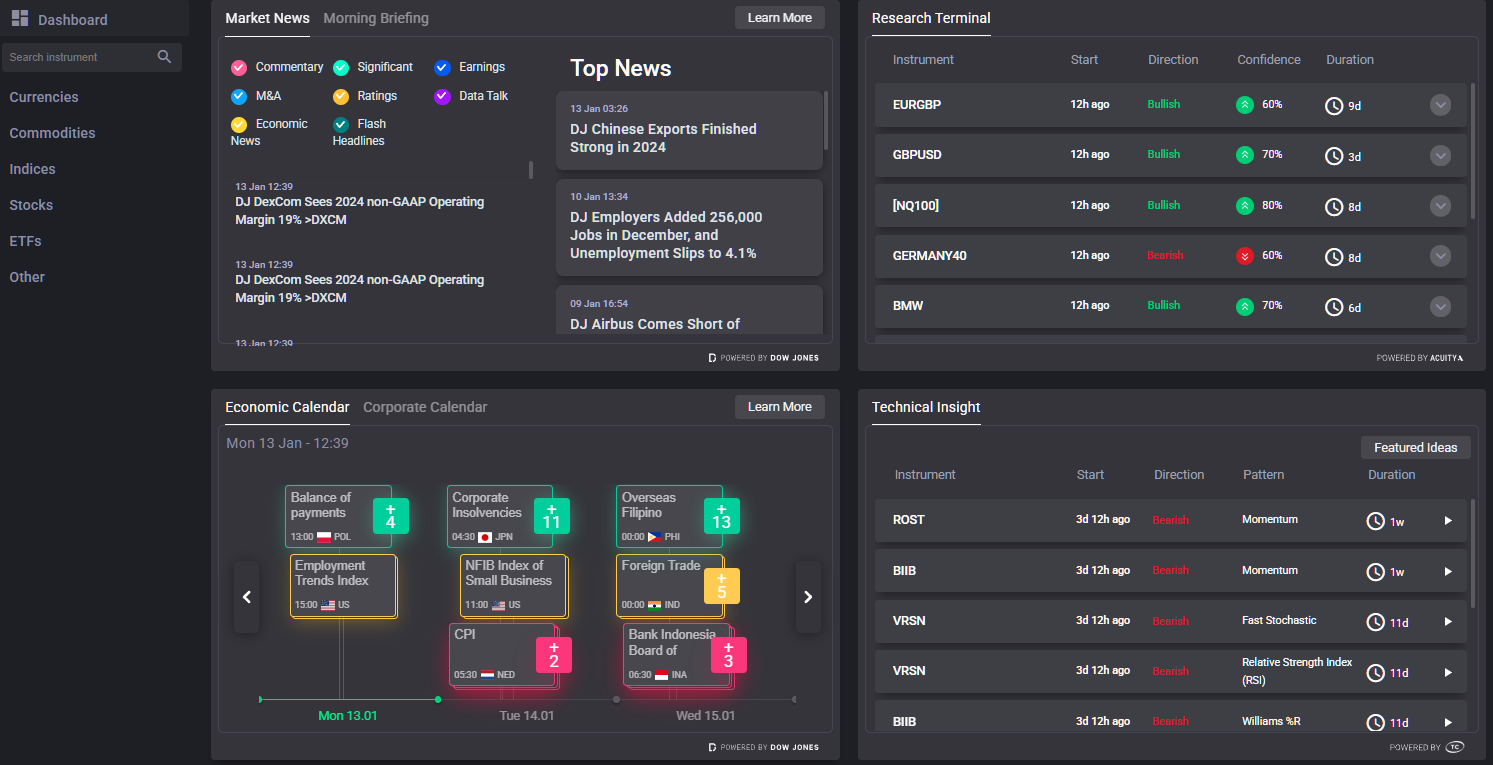The width and height of the screenshot is (1493, 765).
Task: Expand the ROST momentum insight details
Action: (x=1447, y=520)
